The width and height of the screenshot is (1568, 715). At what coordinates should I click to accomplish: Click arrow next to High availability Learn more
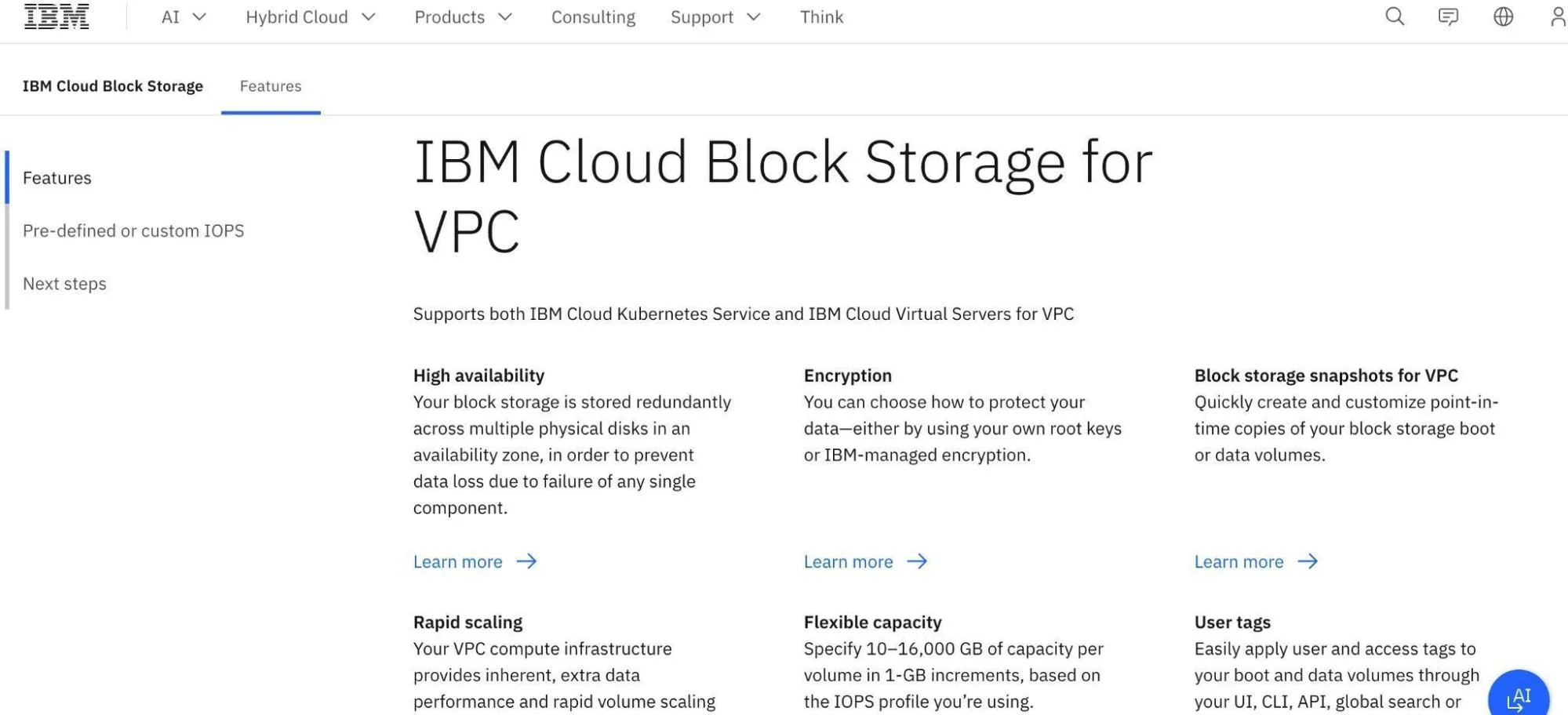pyautogui.click(x=526, y=561)
